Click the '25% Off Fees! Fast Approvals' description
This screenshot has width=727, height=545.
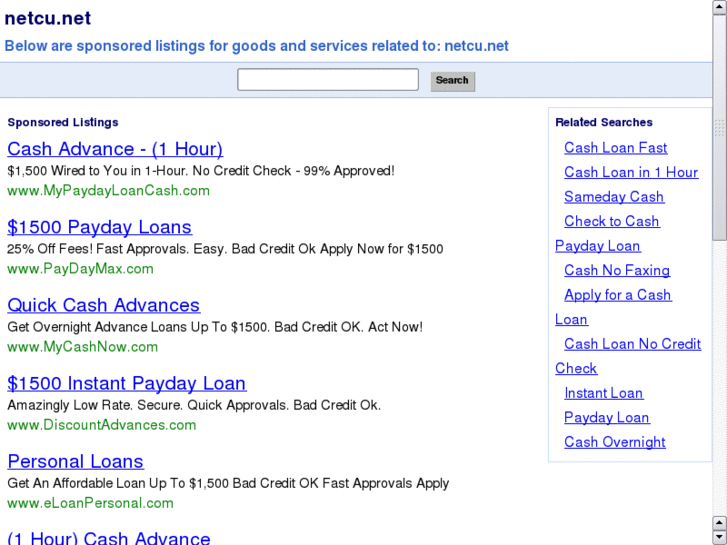(x=225, y=249)
